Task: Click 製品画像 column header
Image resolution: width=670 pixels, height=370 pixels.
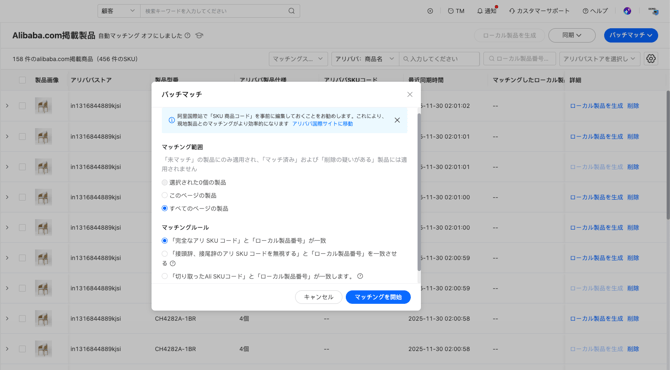Action: (x=47, y=80)
